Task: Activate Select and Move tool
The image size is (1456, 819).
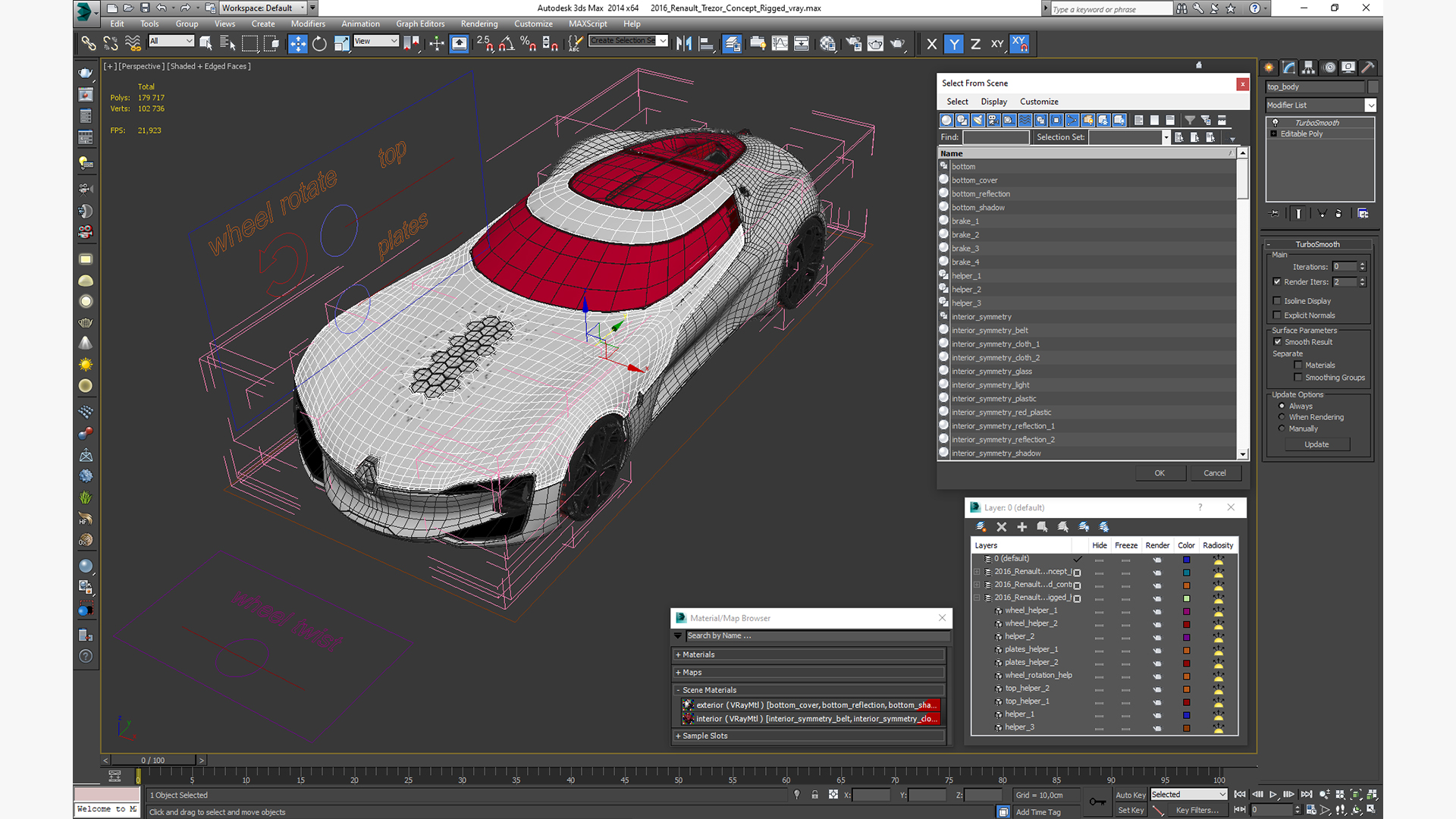Action: click(x=298, y=44)
